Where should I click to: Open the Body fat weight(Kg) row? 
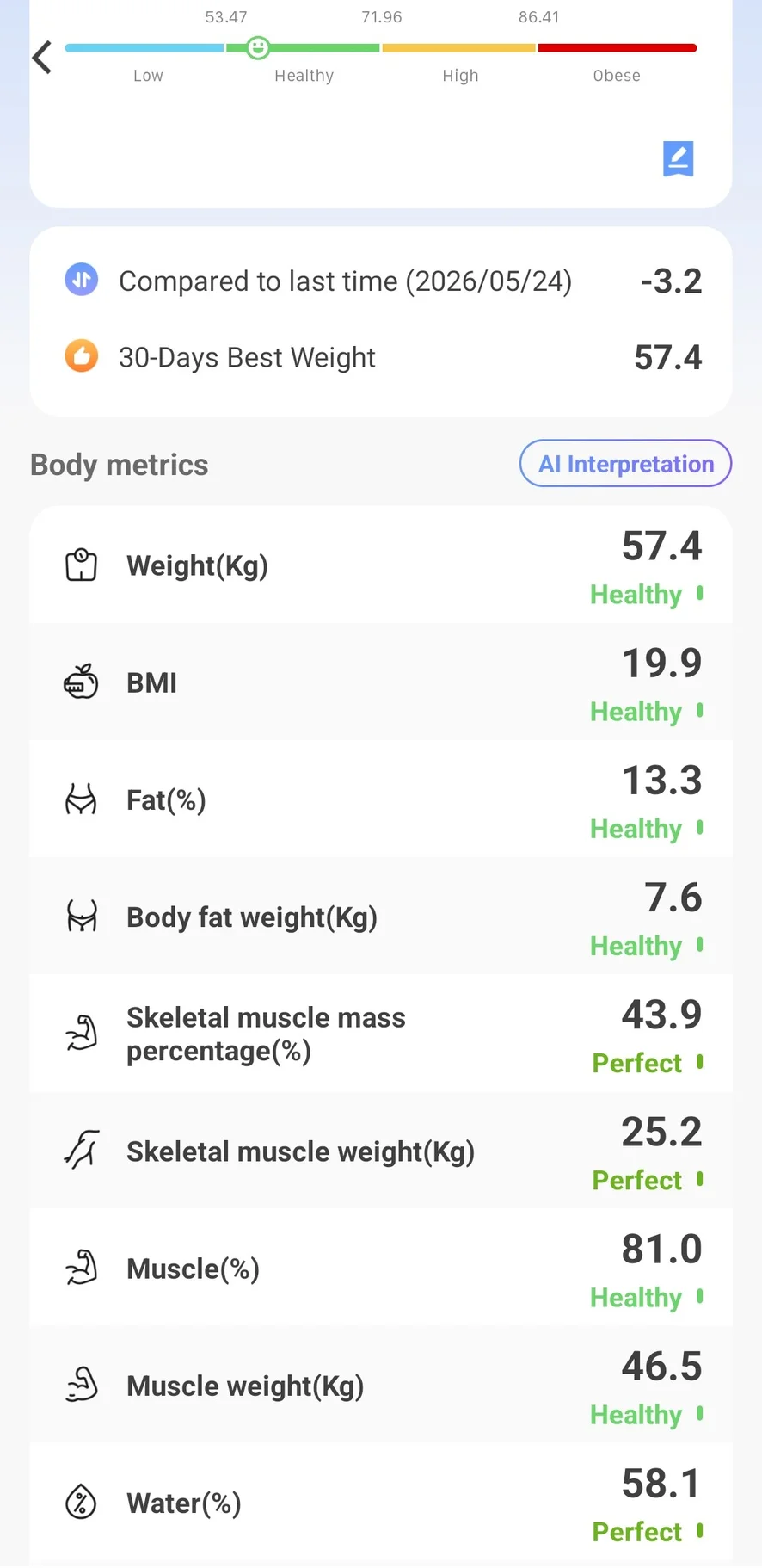coord(381,917)
